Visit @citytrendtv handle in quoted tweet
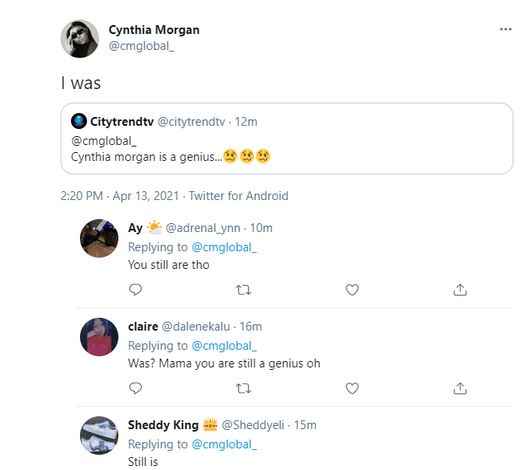Image resolution: width=522 pixels, height=470 pixels. [x=191, y=122]
